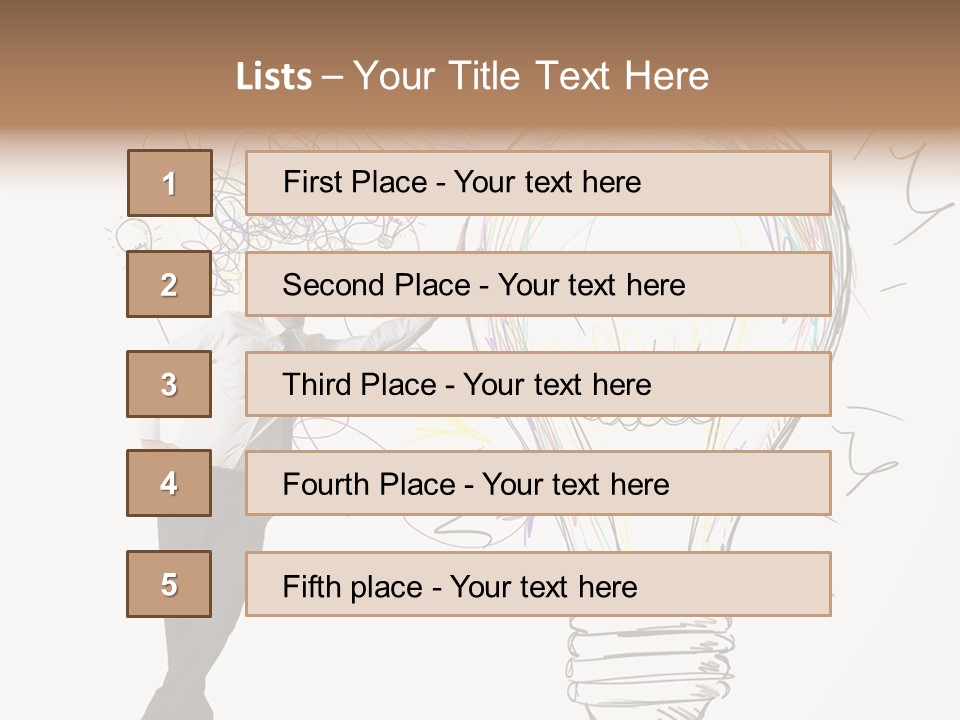Select the number 5 box

click(x=169, y=584)
